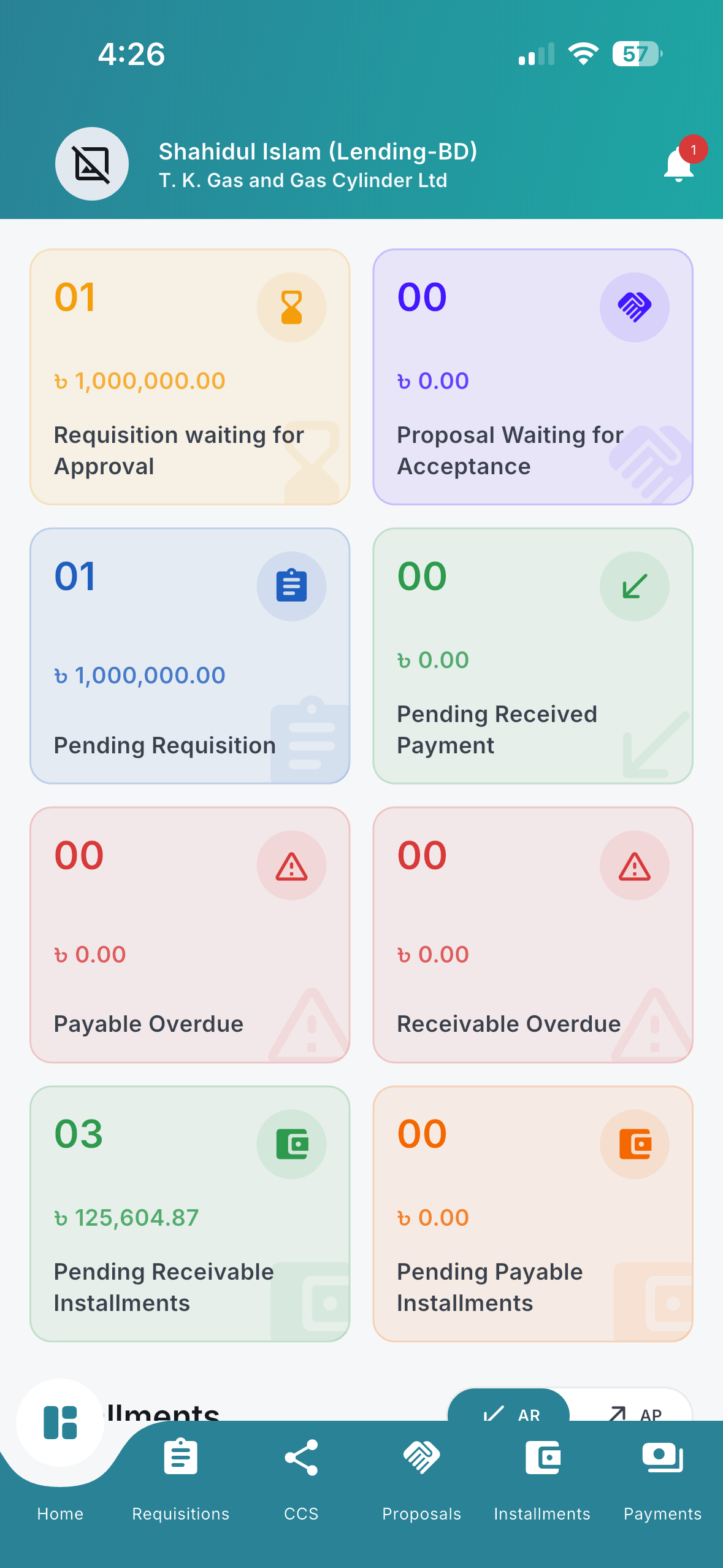Image resolution: width=723 pixels, height=1568 pixels.
Task: Tap the Shahidul Islam (Lending-BD) user name
Action: click(x=318, y=152)
